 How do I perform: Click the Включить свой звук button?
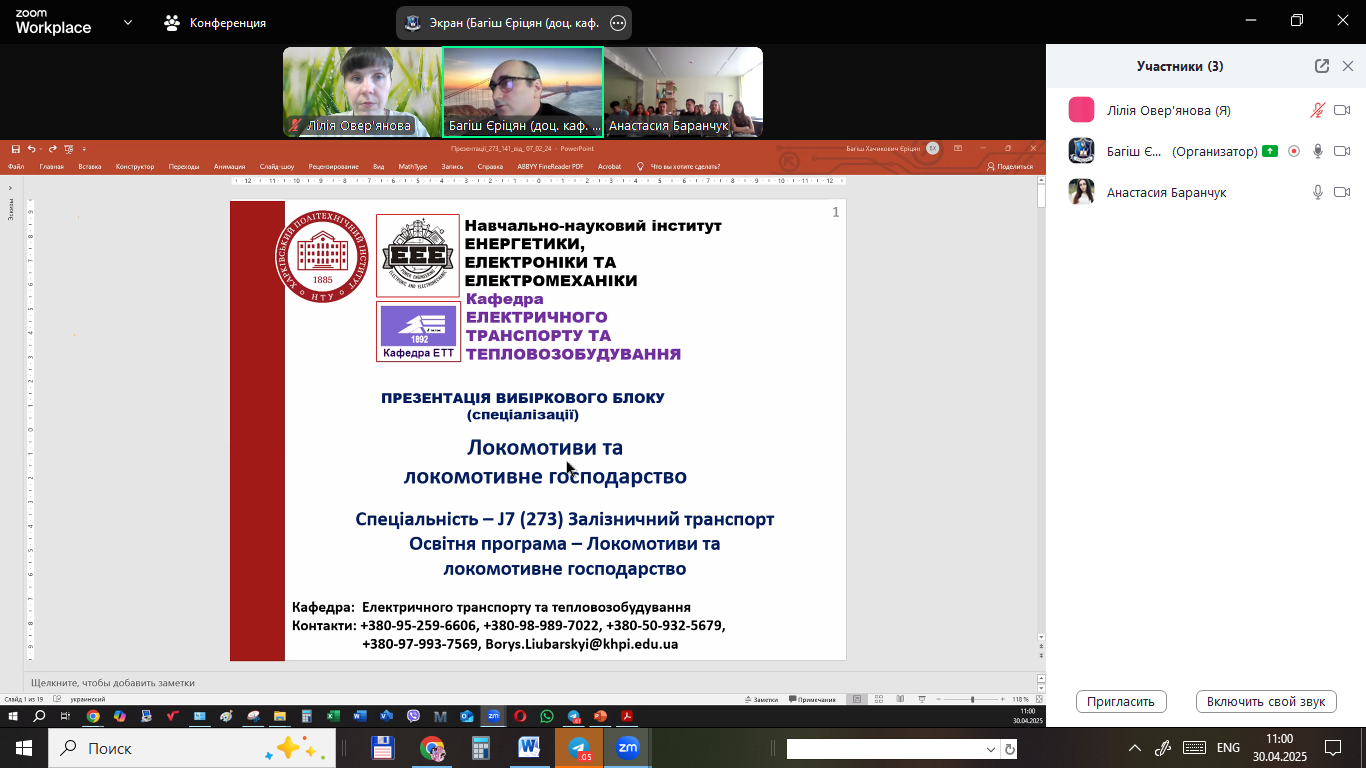pyautogui.click(x=1266, y=701)
